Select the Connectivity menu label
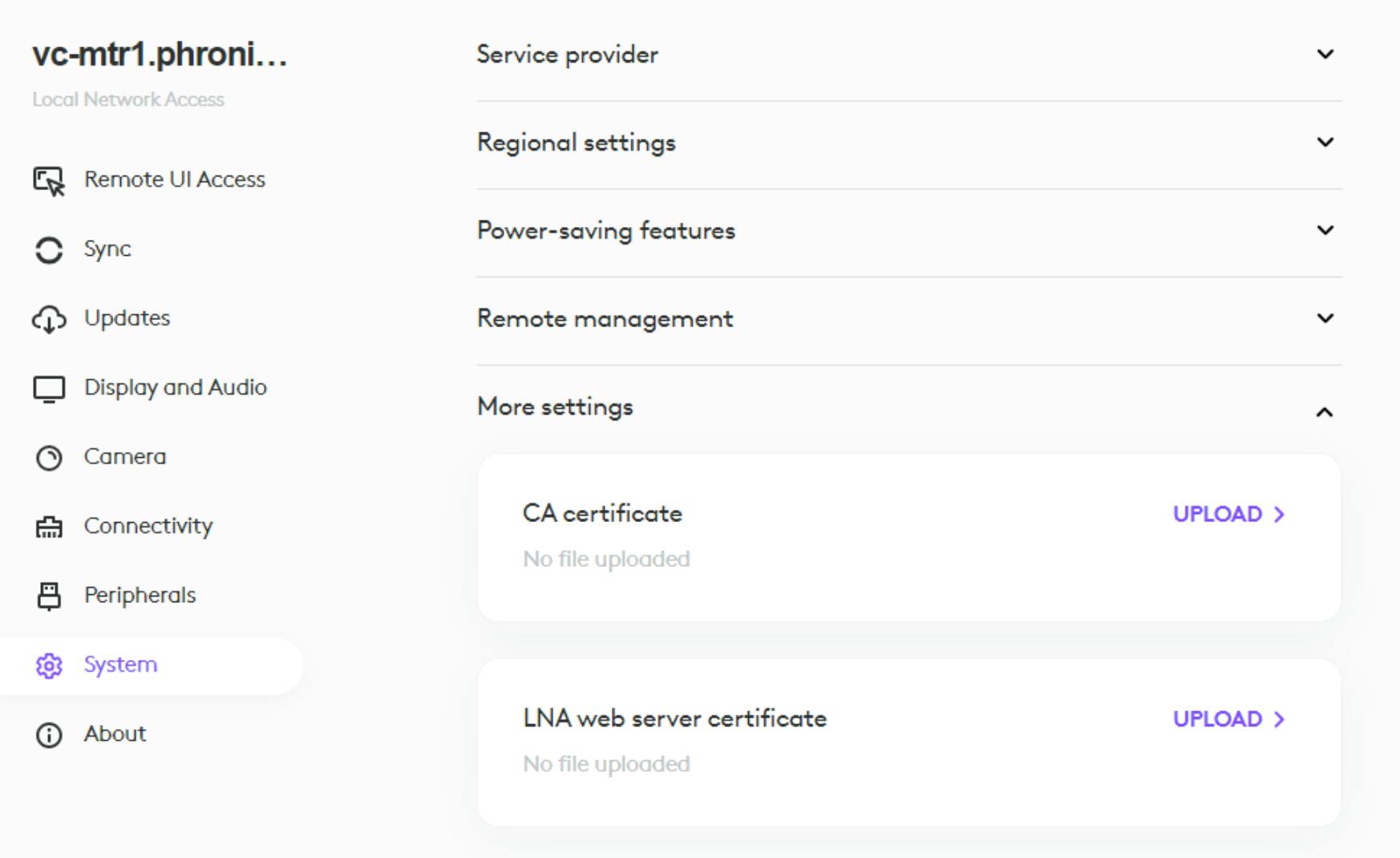This screenshot has width=1400, height=858. tap(148, 526)
